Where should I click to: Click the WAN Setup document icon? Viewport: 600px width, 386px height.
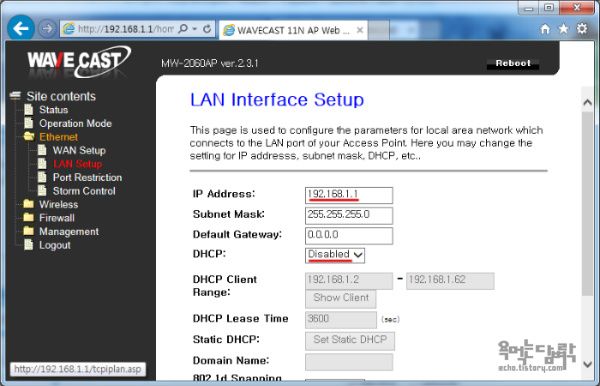click(42, 150)
